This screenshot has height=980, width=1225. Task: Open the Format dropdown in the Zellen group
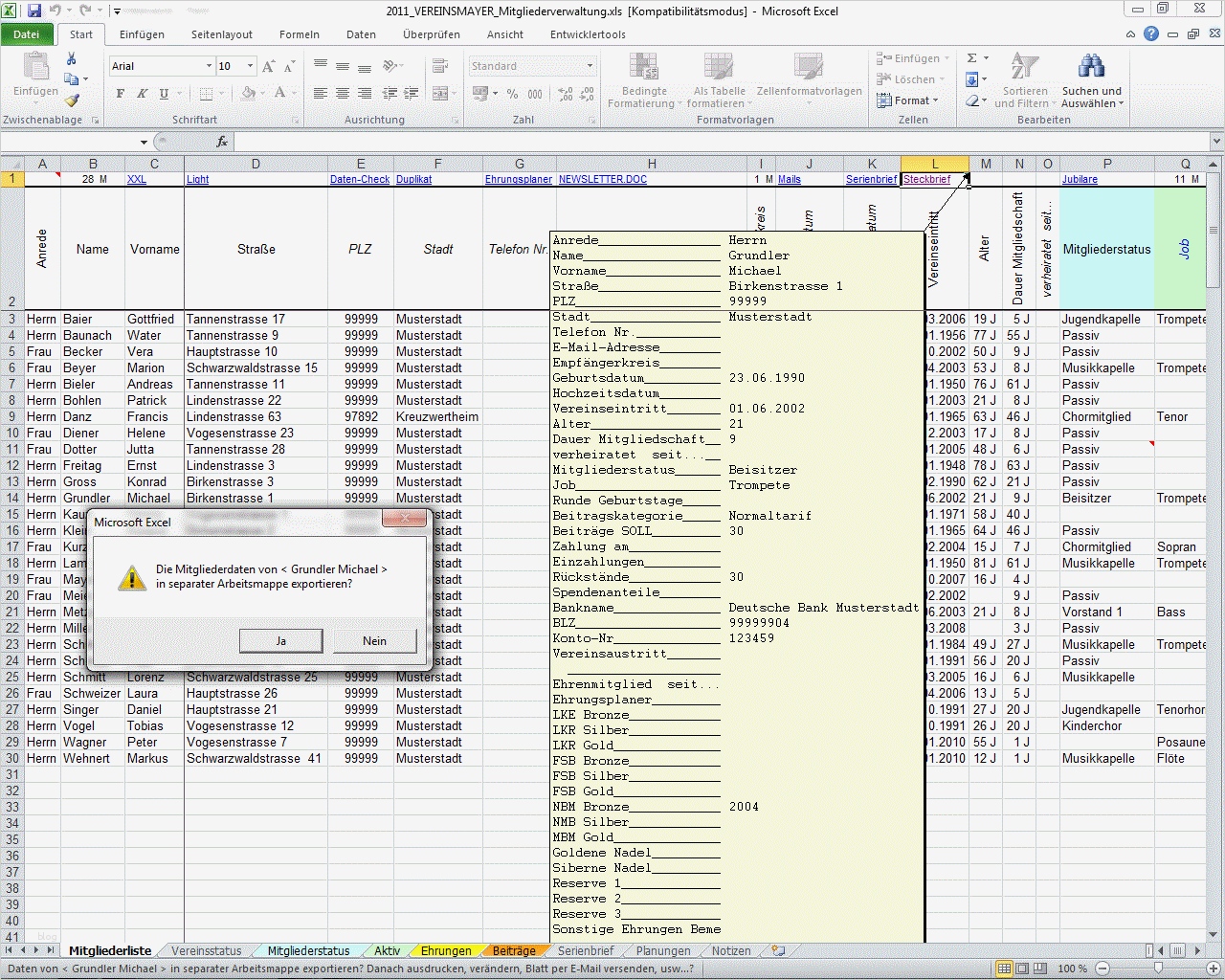coord(910,100)
